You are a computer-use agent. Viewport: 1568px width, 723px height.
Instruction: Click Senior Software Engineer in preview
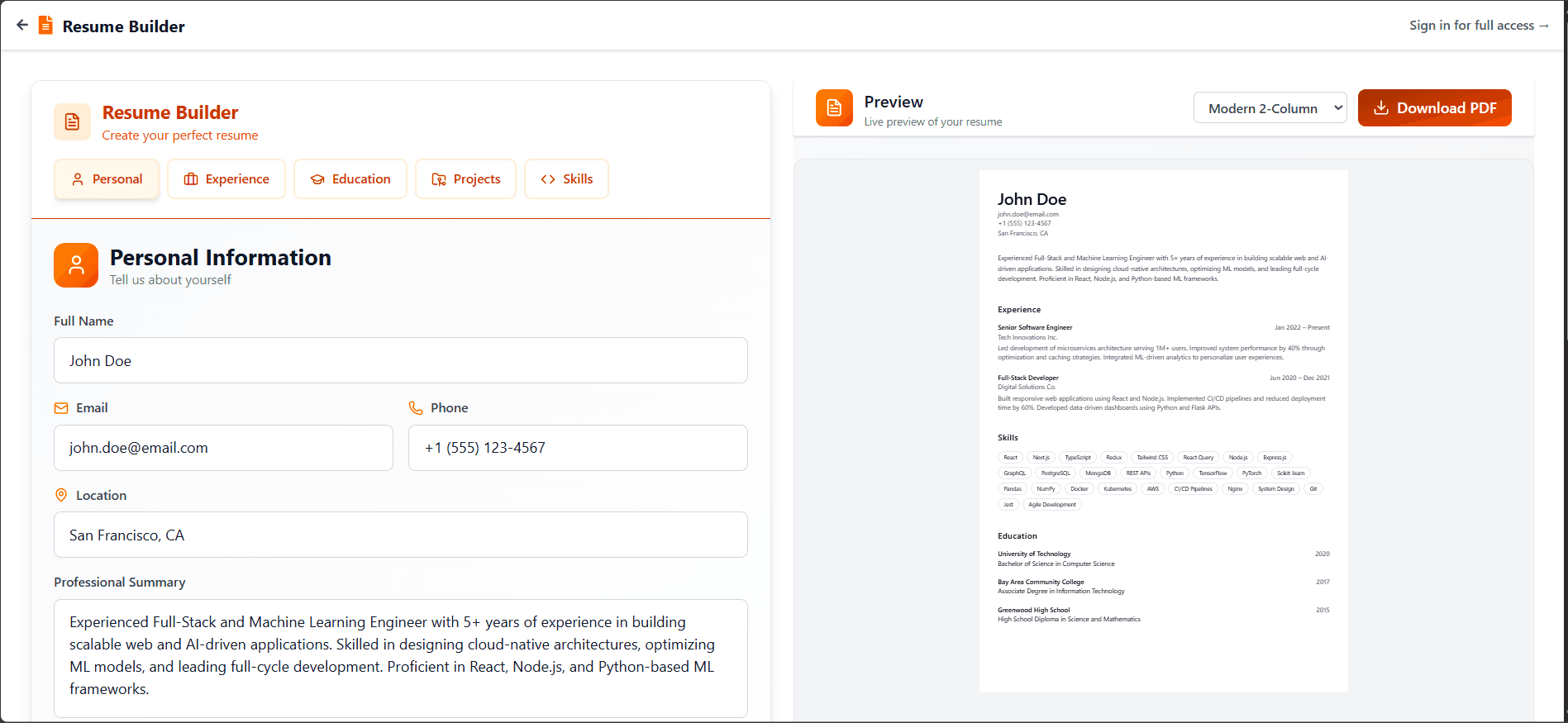[x=1035, y=328]
